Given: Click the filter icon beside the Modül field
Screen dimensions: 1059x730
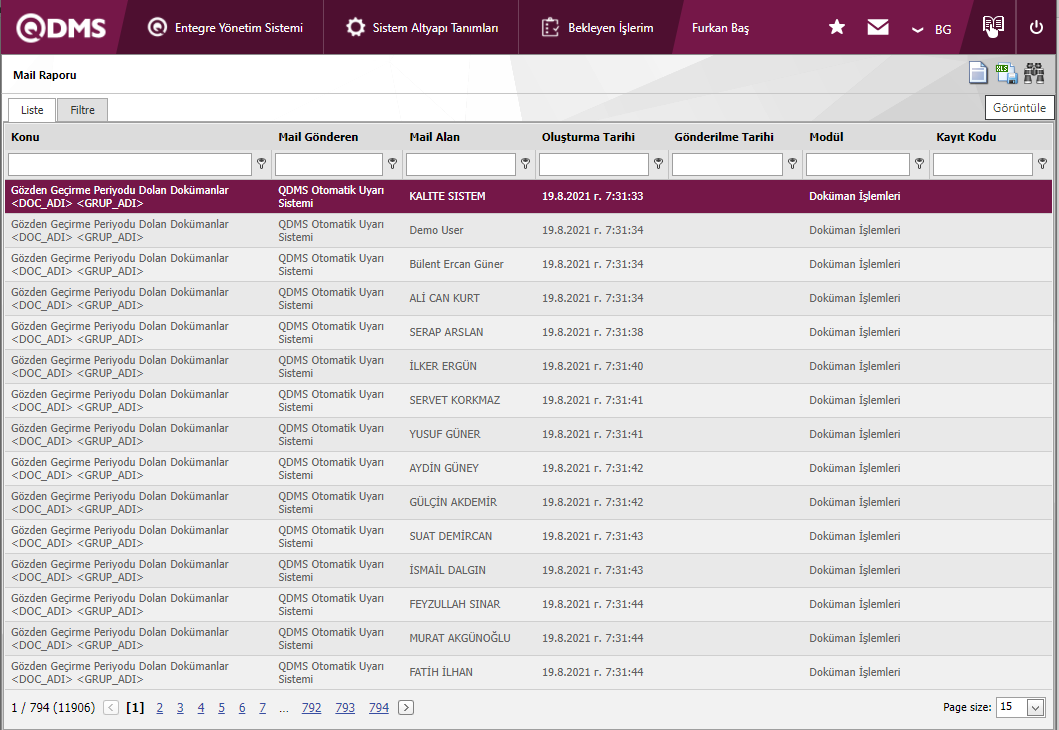Looking at the screenshot, I should (x=919, y=164).
